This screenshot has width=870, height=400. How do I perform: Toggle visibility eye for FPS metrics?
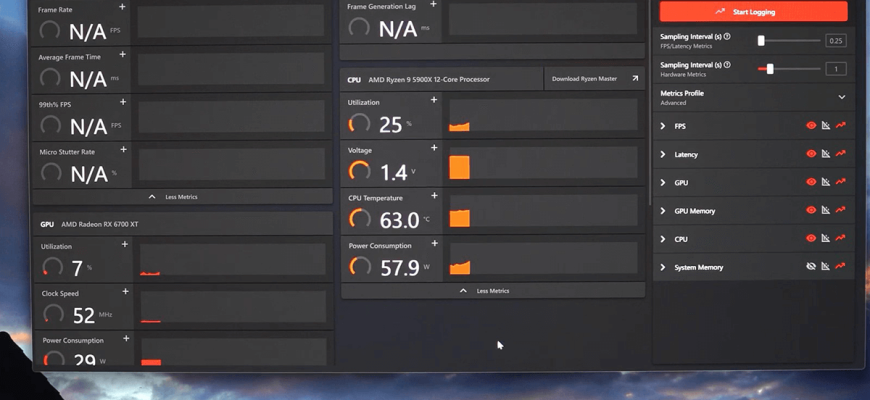coord(811,126)
